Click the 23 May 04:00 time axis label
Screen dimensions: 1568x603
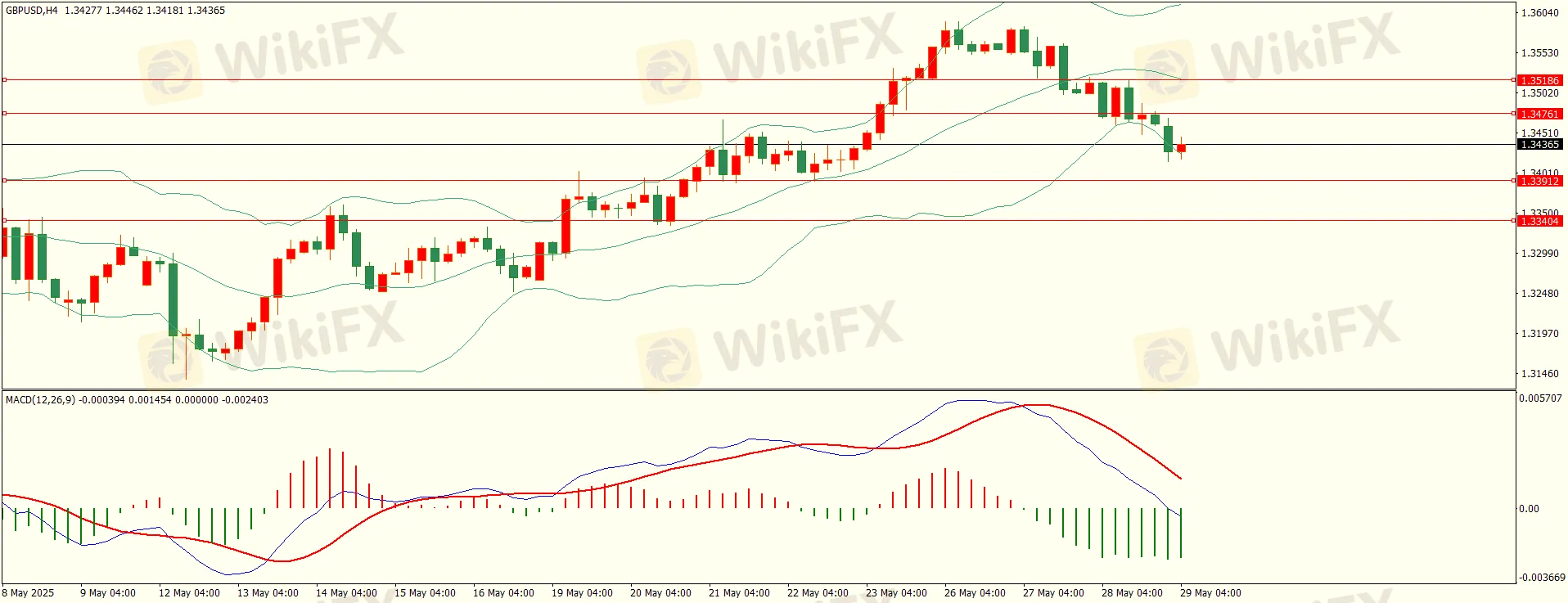pos(896,593)
